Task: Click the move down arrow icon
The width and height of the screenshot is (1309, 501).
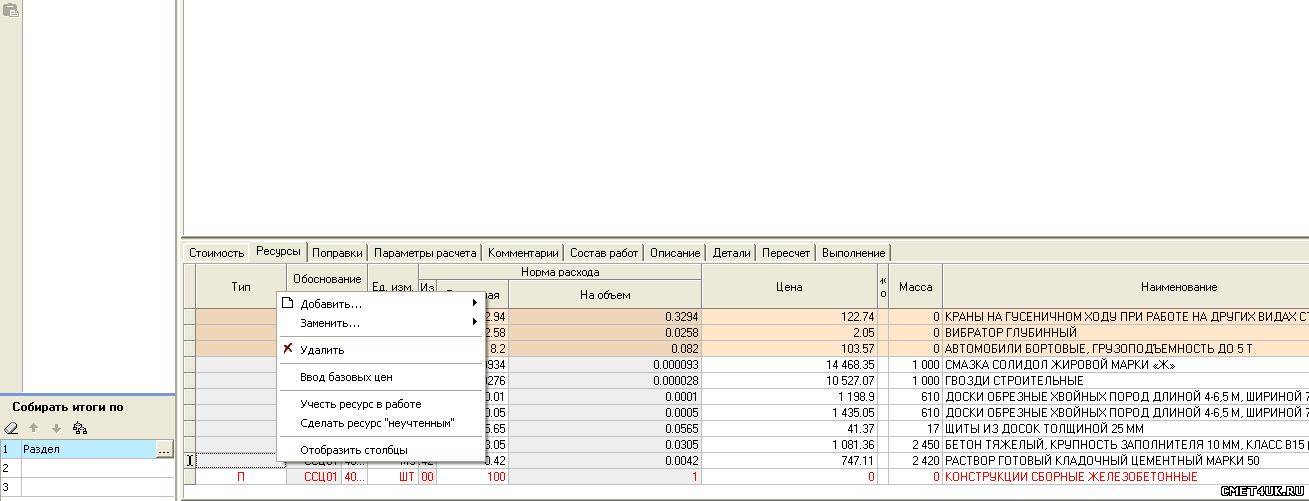Action: pyautogui.click(x=56, y=428)
